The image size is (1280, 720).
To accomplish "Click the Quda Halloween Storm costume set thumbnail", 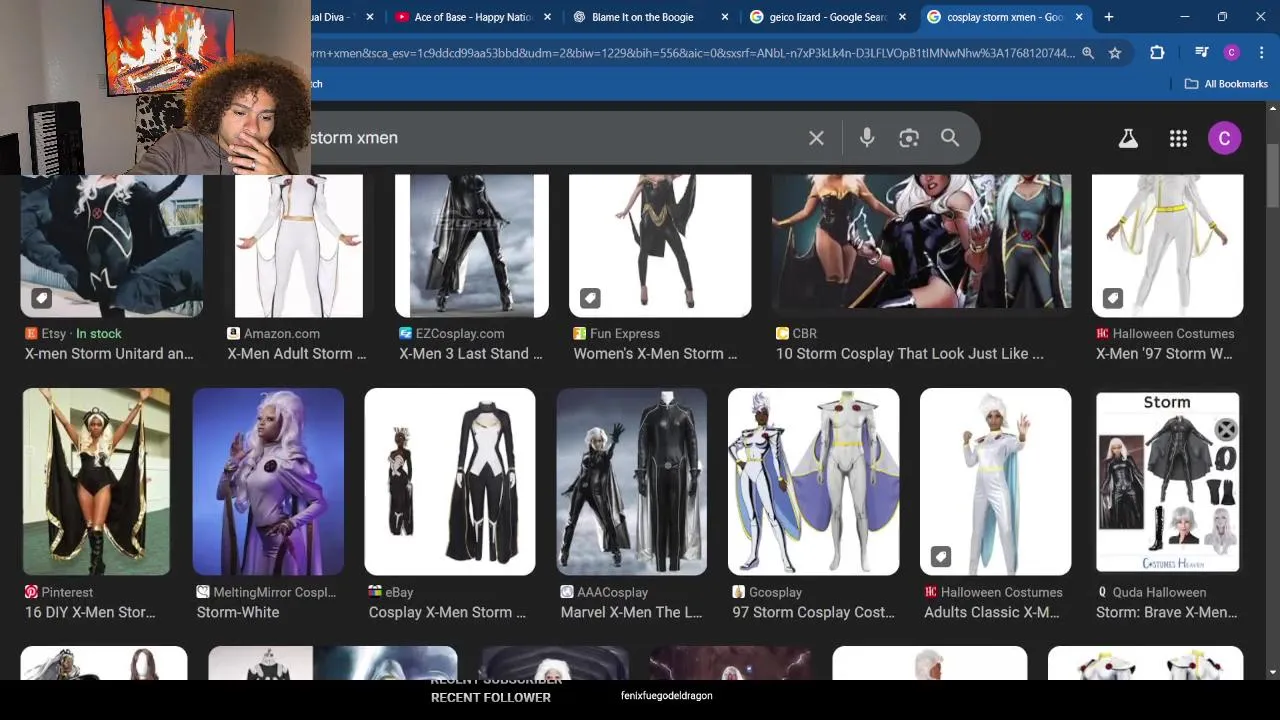I will tap(1168, 482).
